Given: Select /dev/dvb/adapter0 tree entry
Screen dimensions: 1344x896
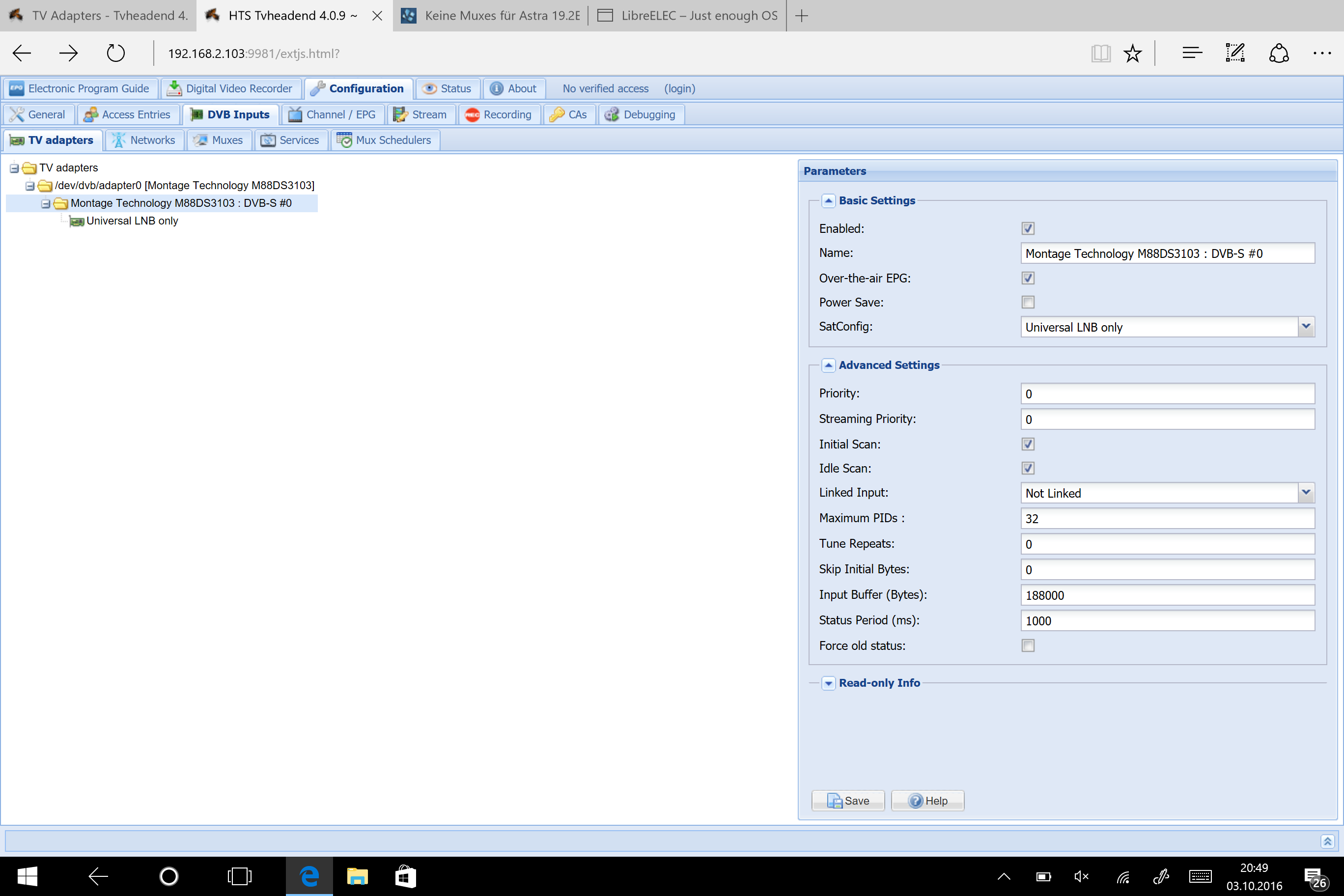Looking at the screenshot, I should point(185,186).
